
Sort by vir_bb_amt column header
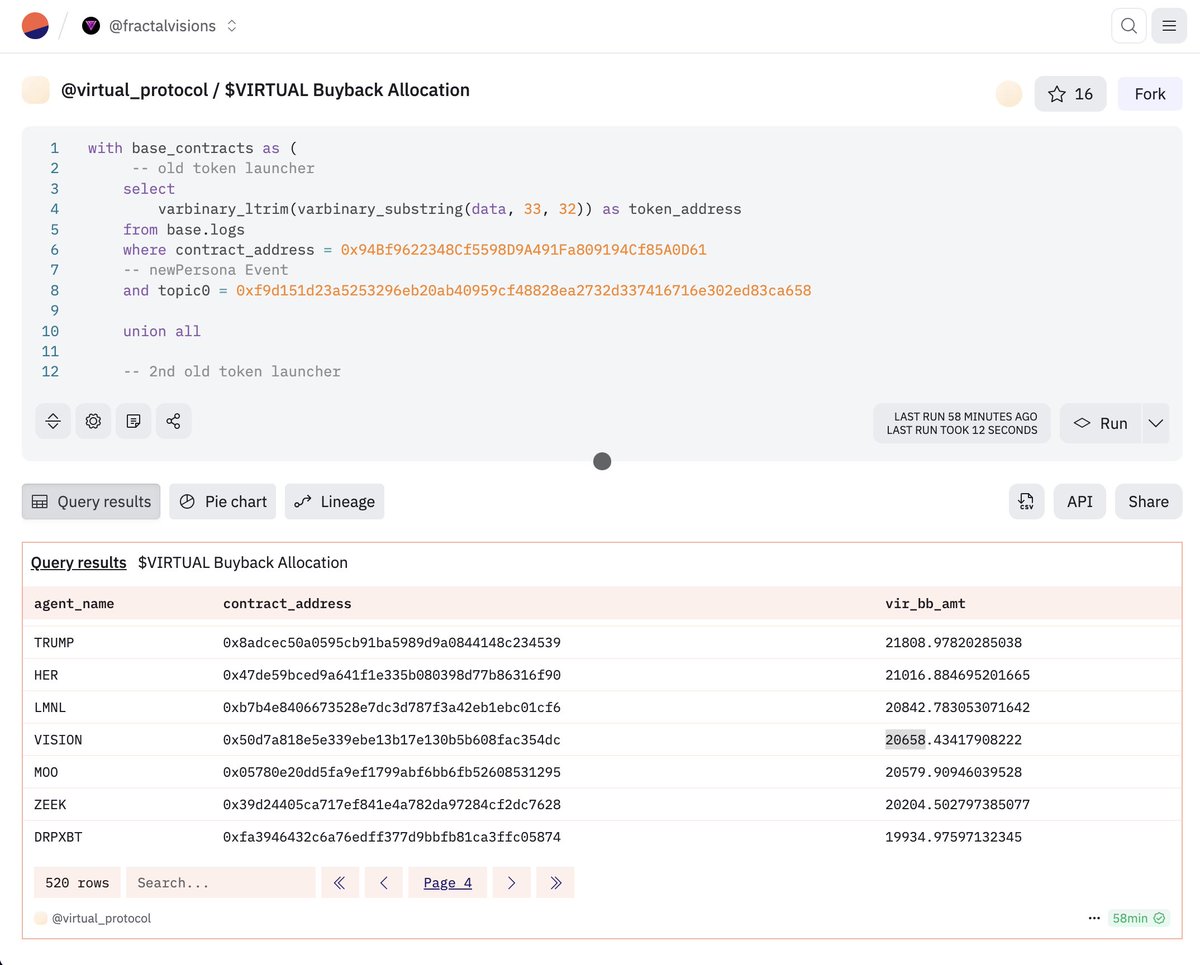(x=925, y=604)
